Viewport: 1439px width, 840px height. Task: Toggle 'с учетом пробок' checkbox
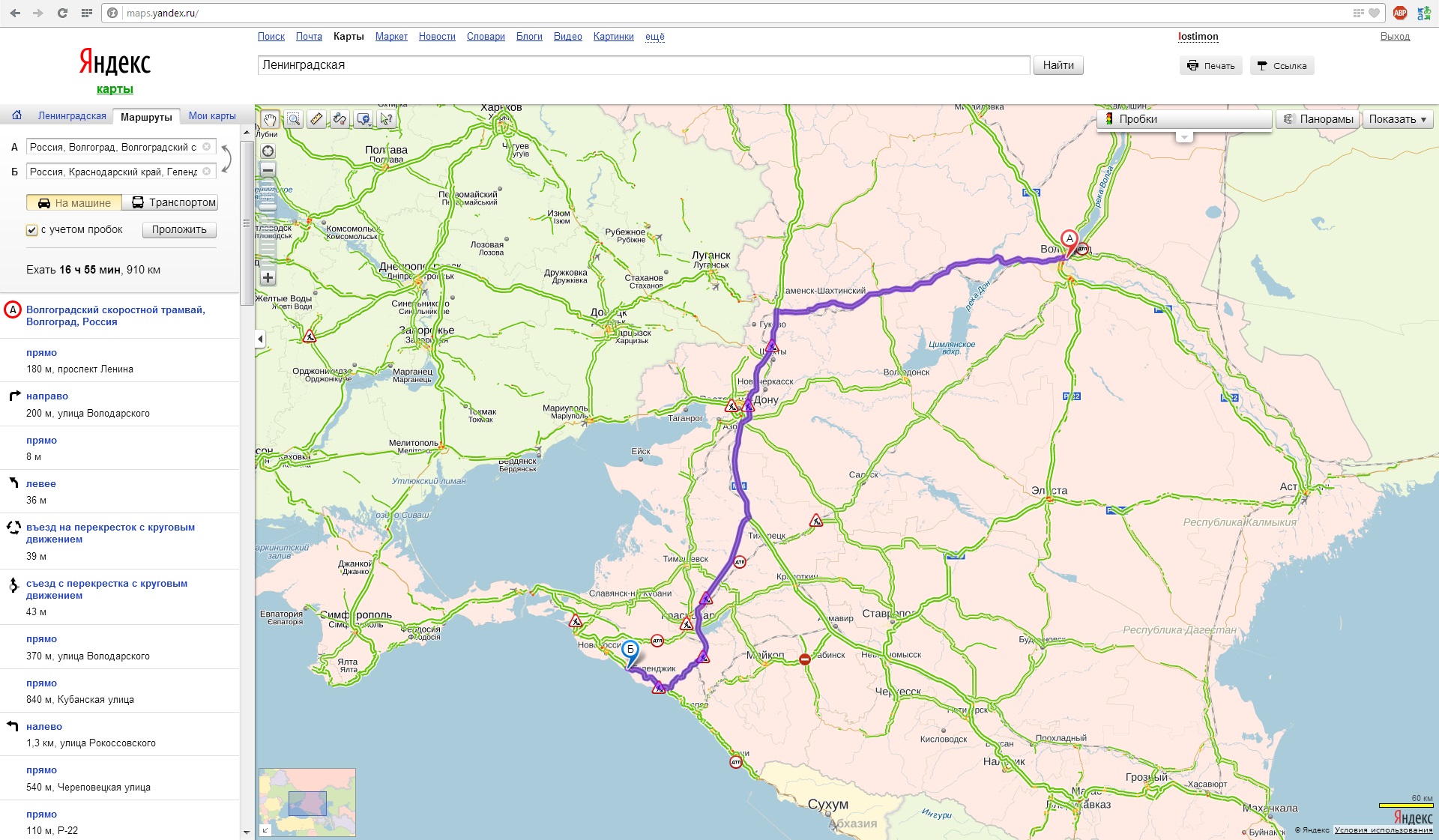(x=31, y=230)
